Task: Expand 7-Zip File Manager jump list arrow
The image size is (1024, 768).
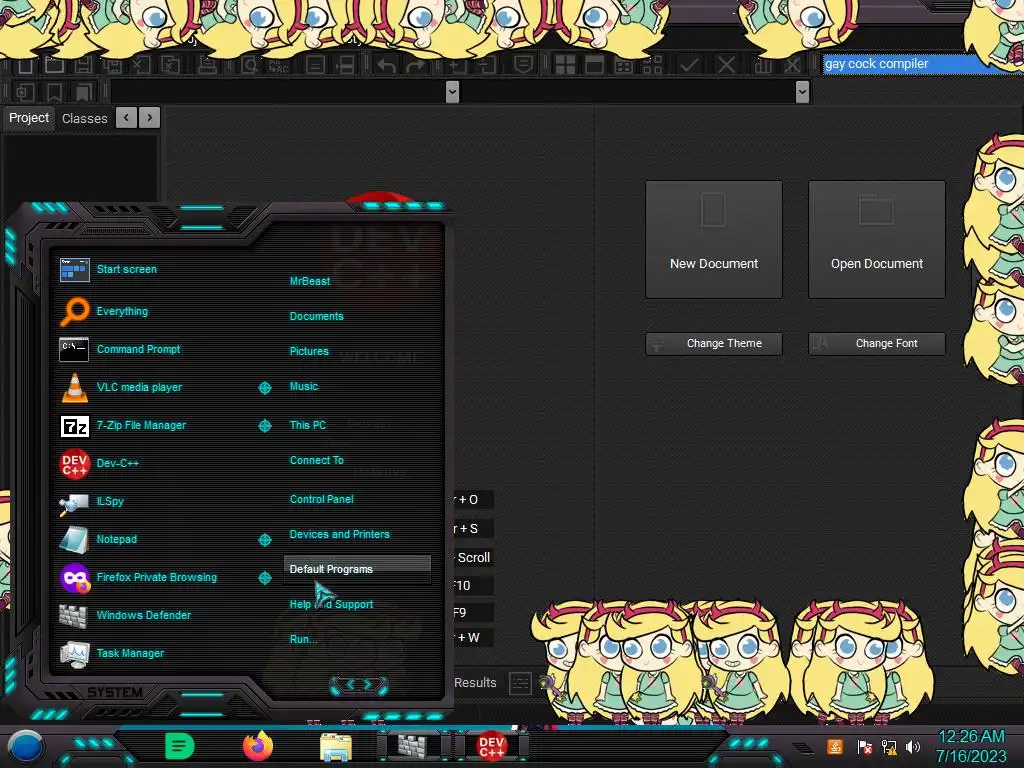Action: (x=264, y=425)
